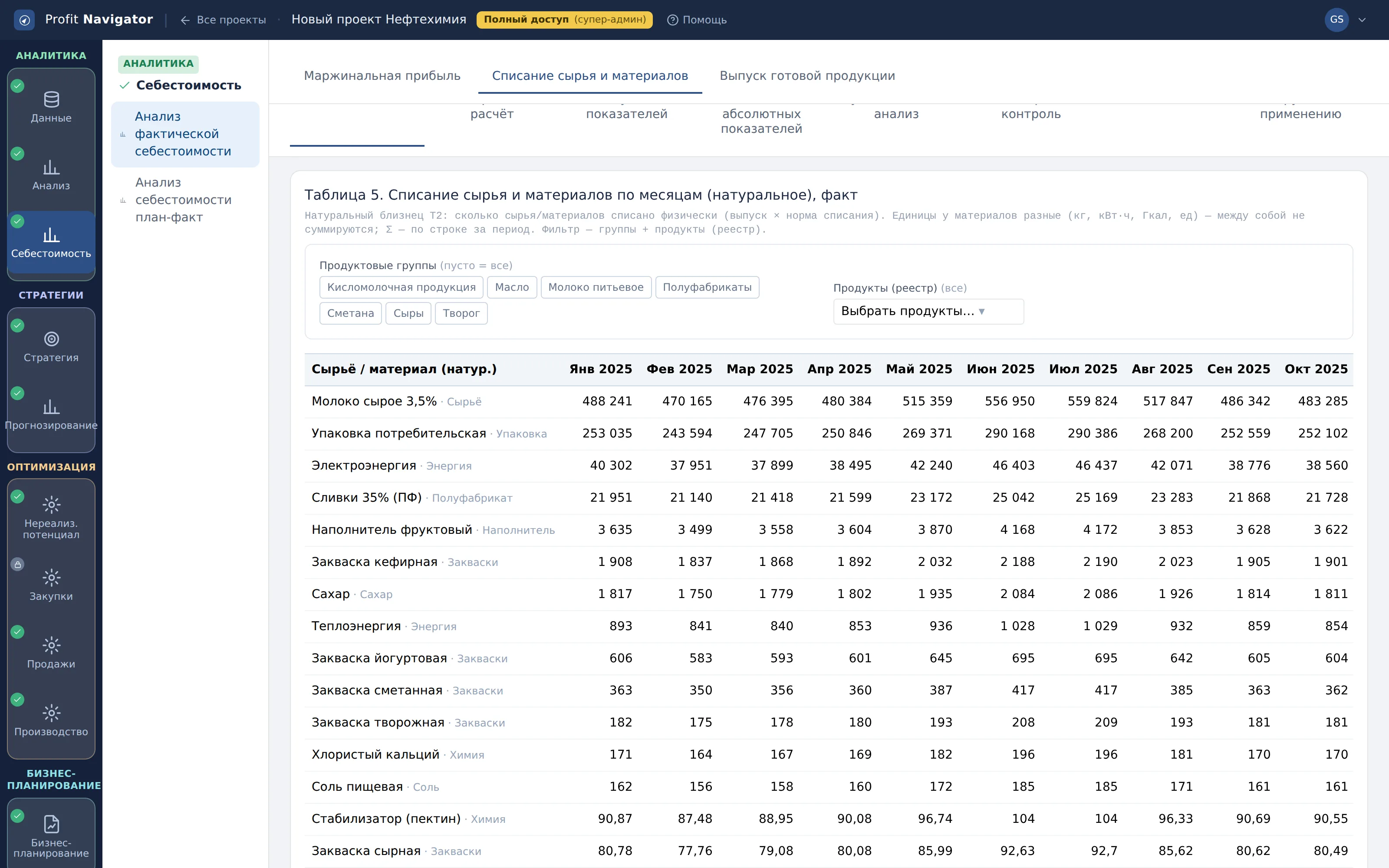
Task: Switch to Списание сырья и материалов tab
Action: (x=590, y=76)
